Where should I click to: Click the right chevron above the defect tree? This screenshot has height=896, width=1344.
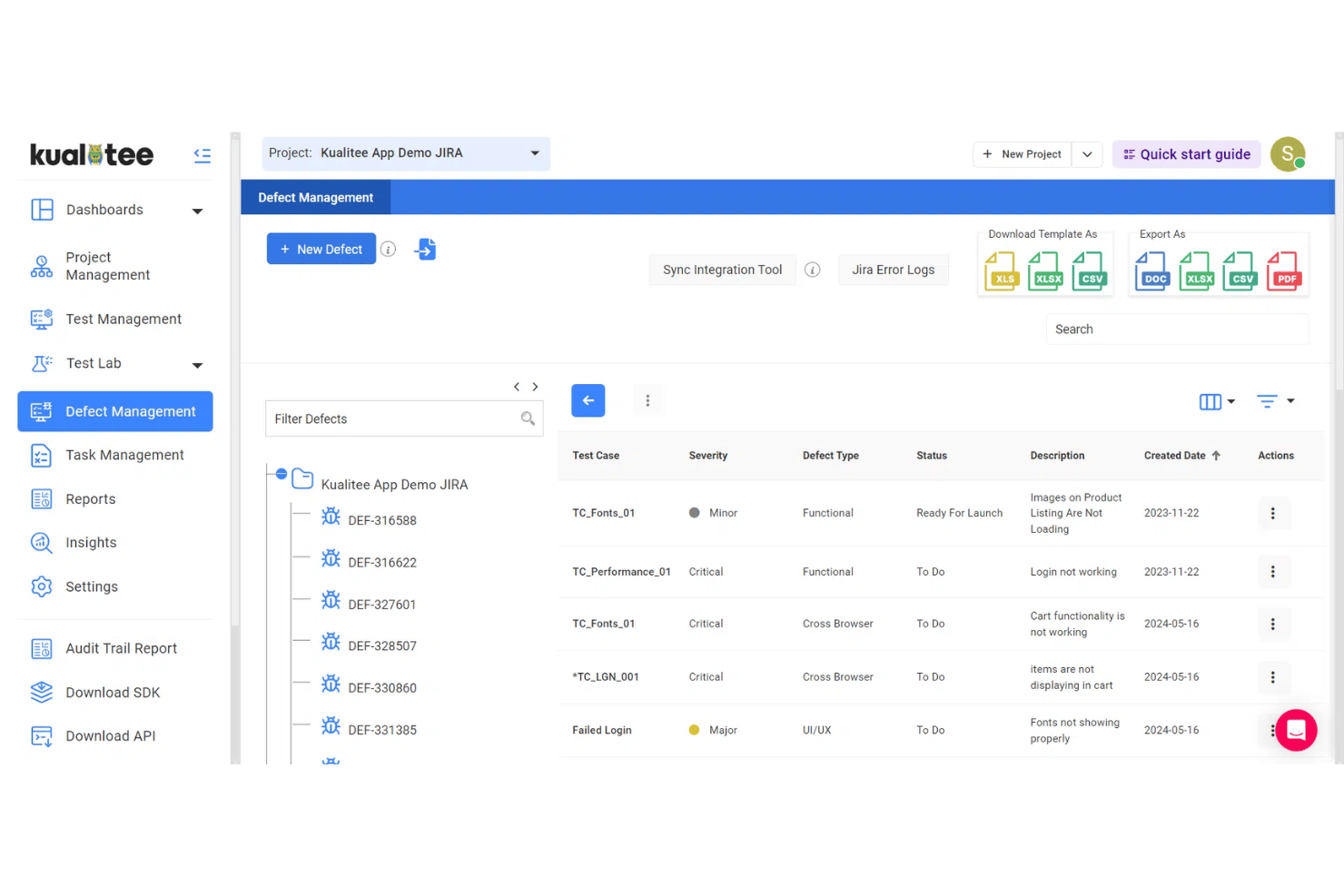(x=535, y=387)
